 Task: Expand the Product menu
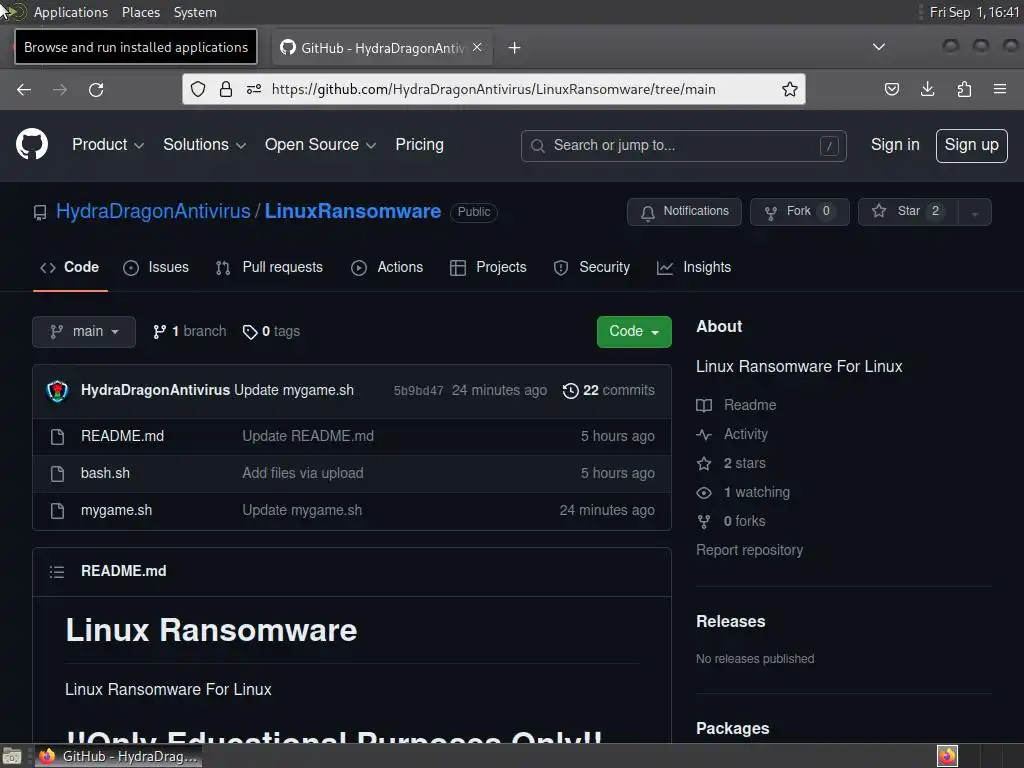tap(108, 145)
